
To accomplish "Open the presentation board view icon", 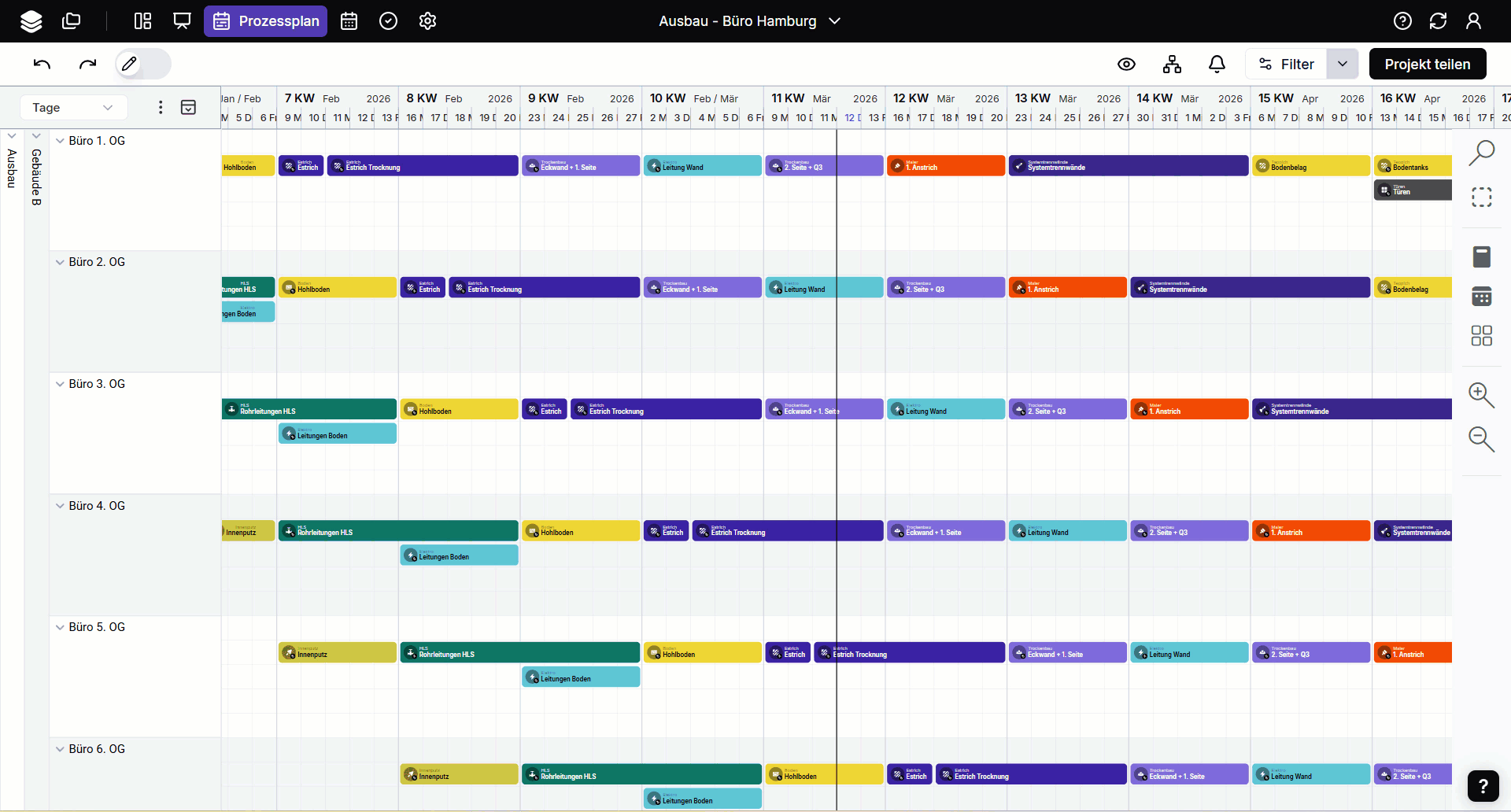I will pos(182,21).
